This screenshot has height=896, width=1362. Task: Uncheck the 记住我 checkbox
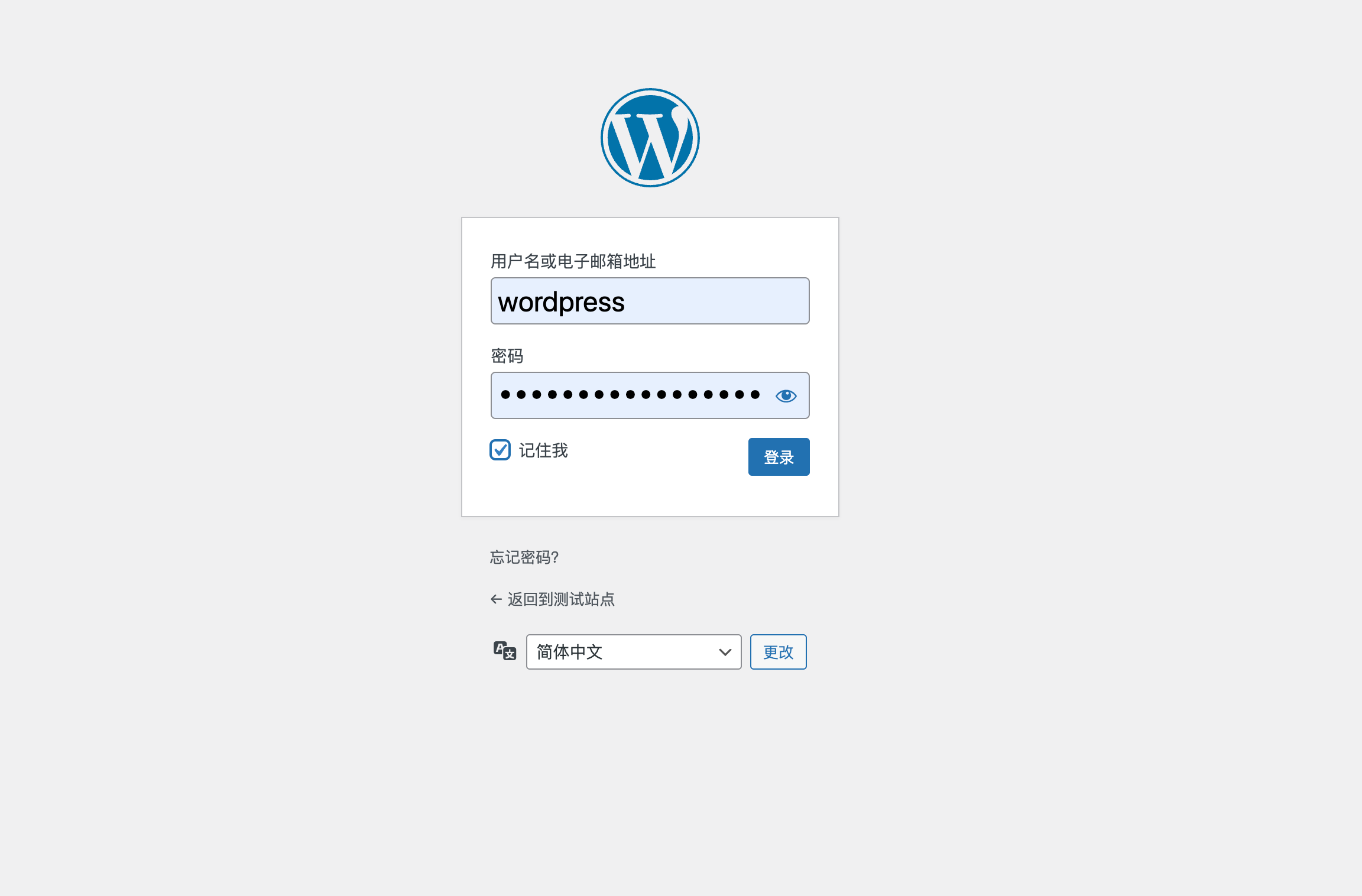(500, 450)
